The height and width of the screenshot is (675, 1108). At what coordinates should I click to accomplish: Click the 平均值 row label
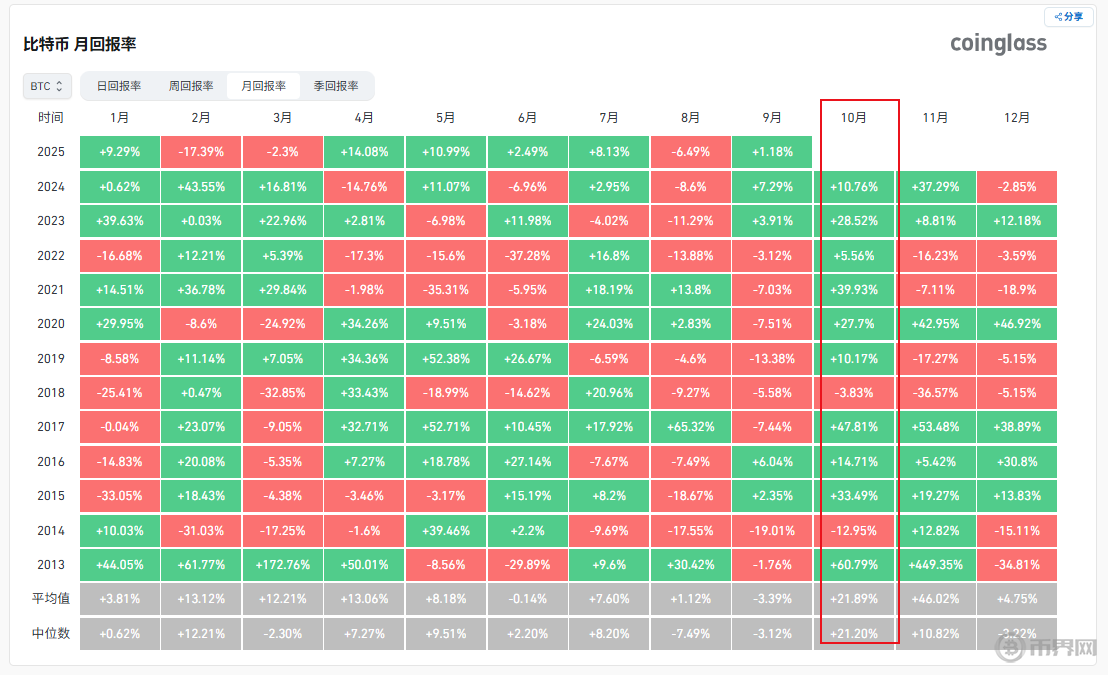click(x=51, y=599)
